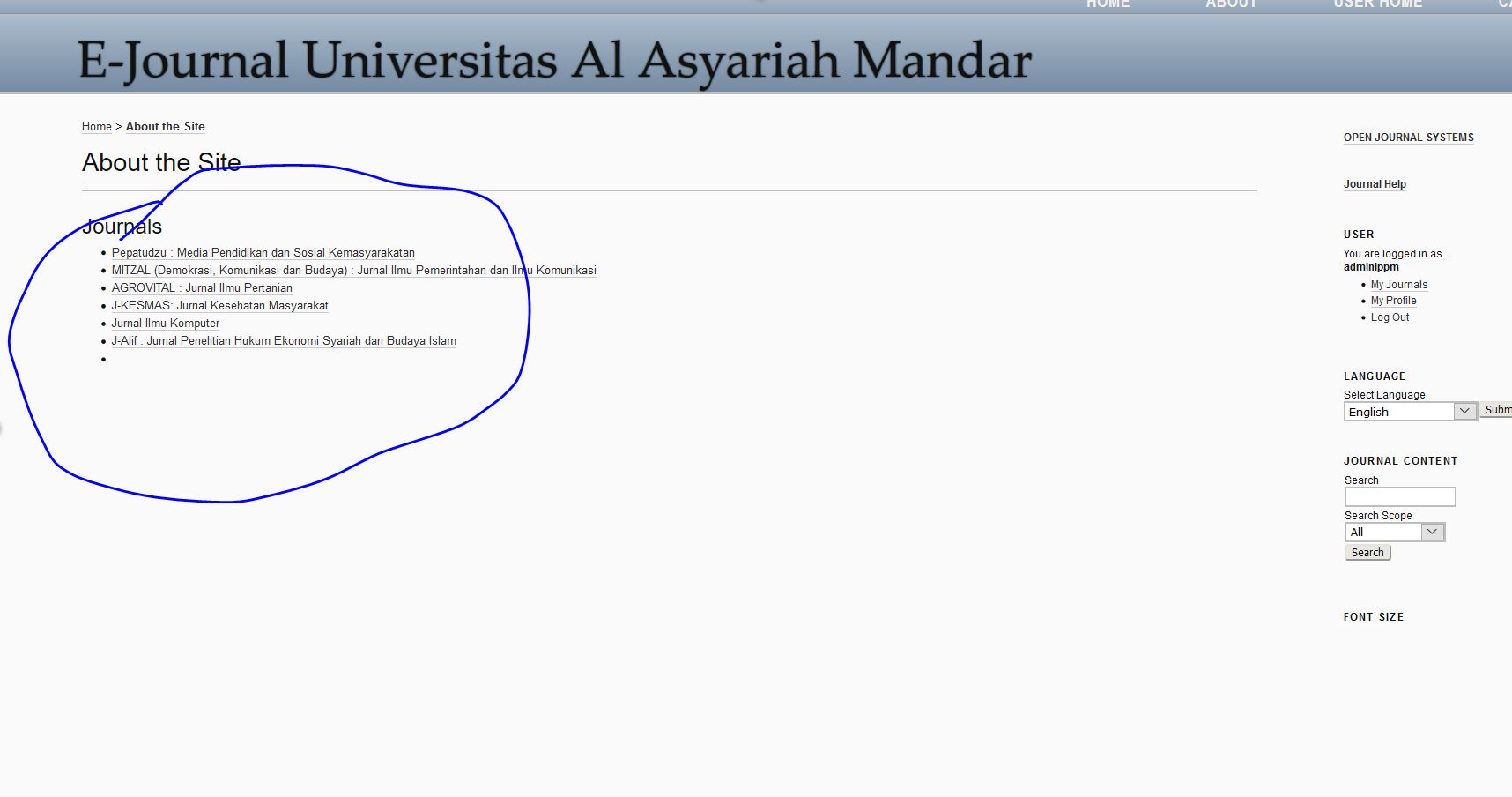Expand the Select Language dropdown
This screenshot has height=797, width=1512.
[x=1410, y=412]
